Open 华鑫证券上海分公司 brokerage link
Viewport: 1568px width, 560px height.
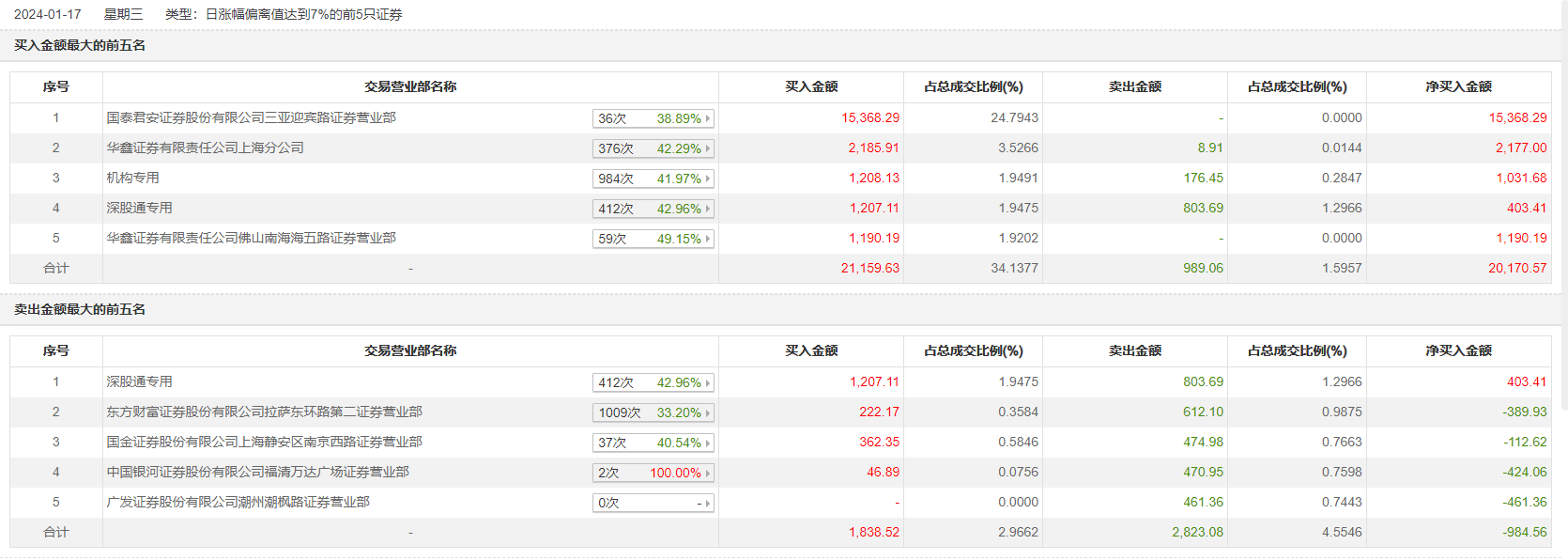pos(205,148)
